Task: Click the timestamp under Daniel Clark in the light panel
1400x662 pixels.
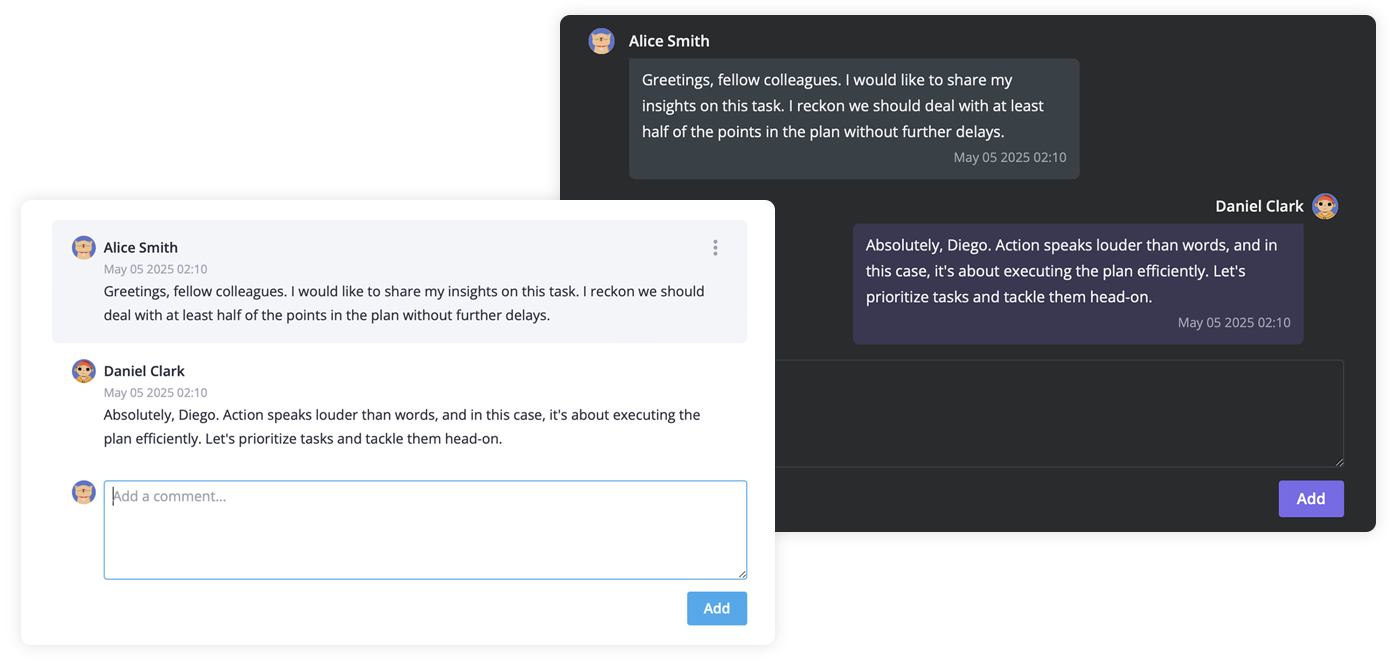Action: (156, 393)
